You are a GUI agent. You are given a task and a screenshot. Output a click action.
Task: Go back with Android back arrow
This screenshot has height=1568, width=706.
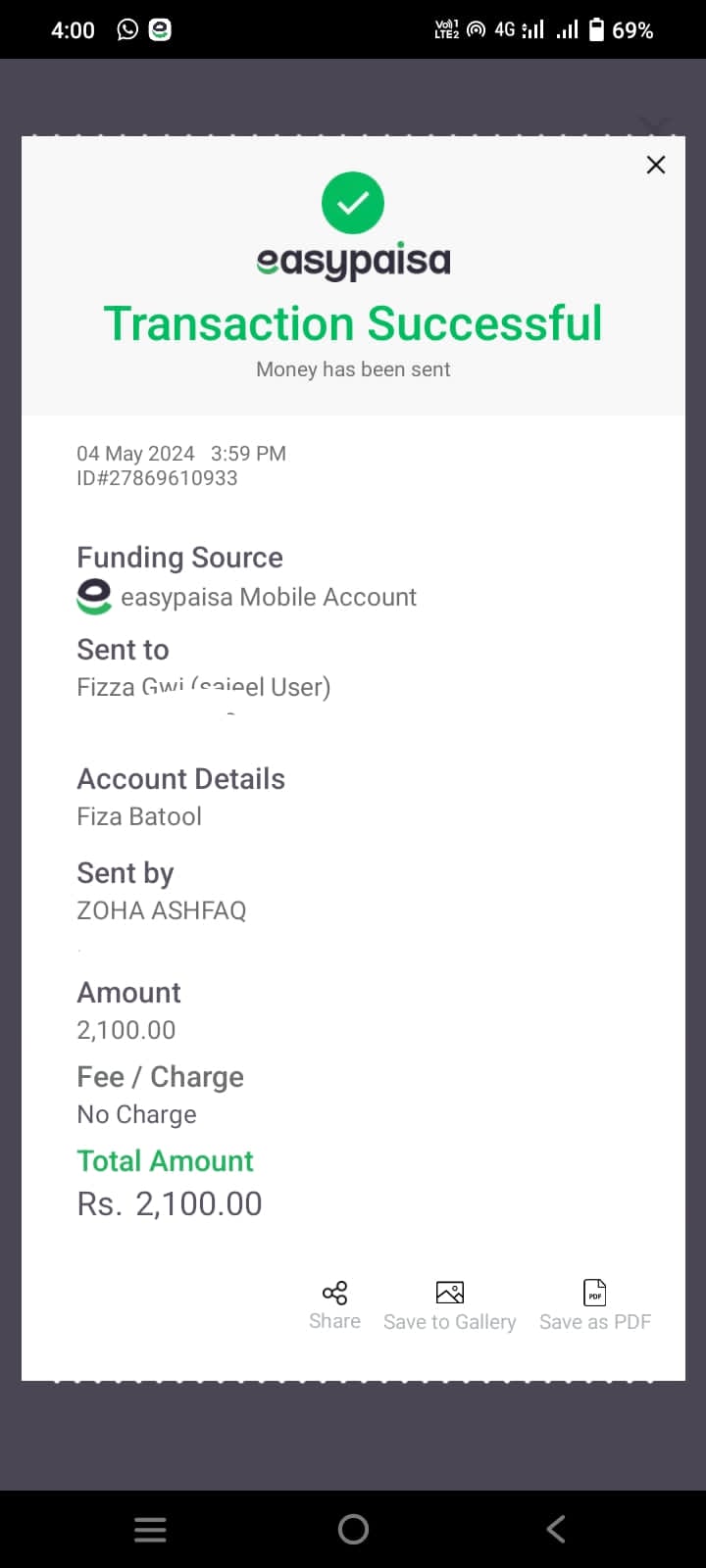[556, 1530]
